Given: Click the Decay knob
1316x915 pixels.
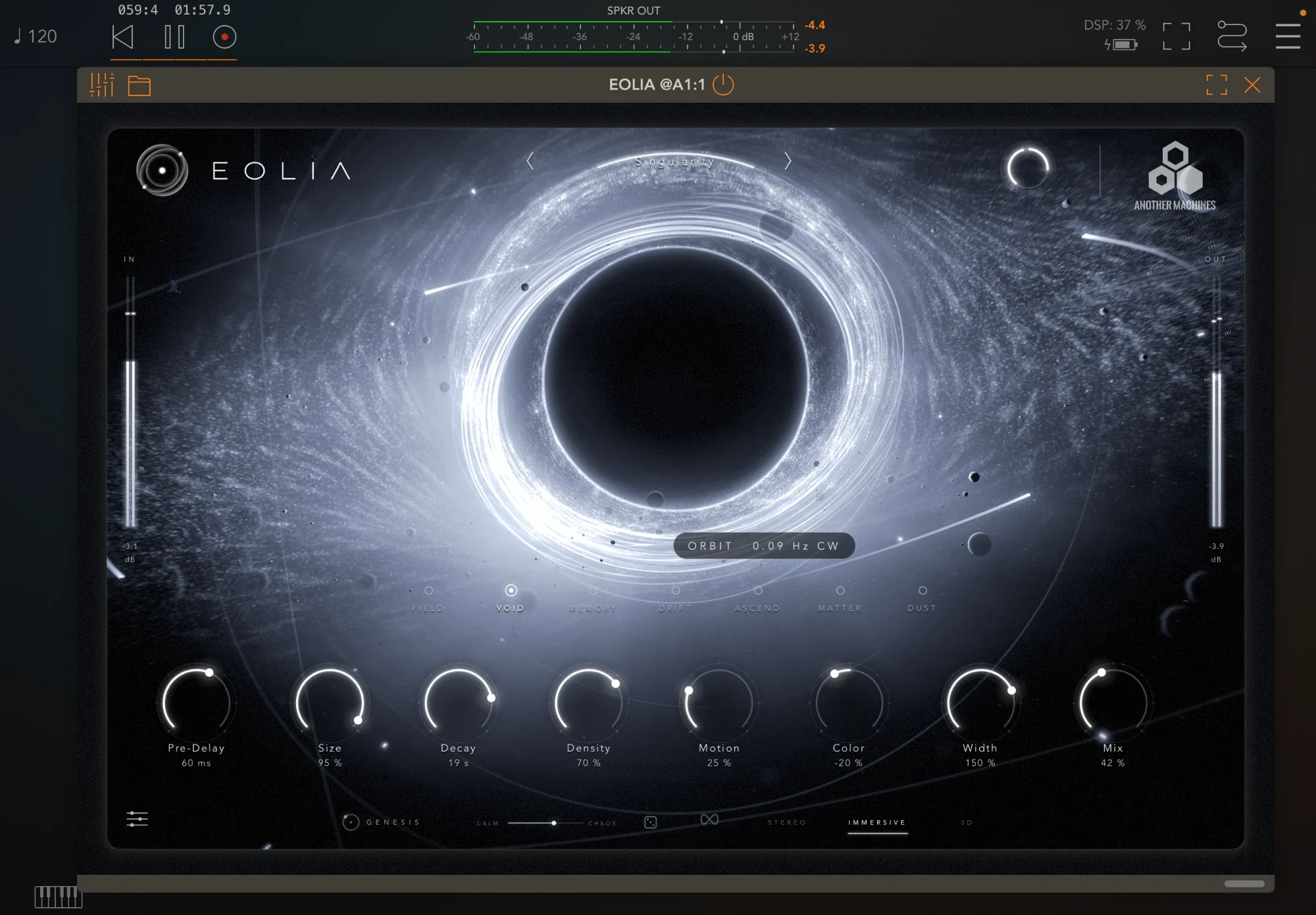Looking at the screenshot, I should [x=459, y=702].
